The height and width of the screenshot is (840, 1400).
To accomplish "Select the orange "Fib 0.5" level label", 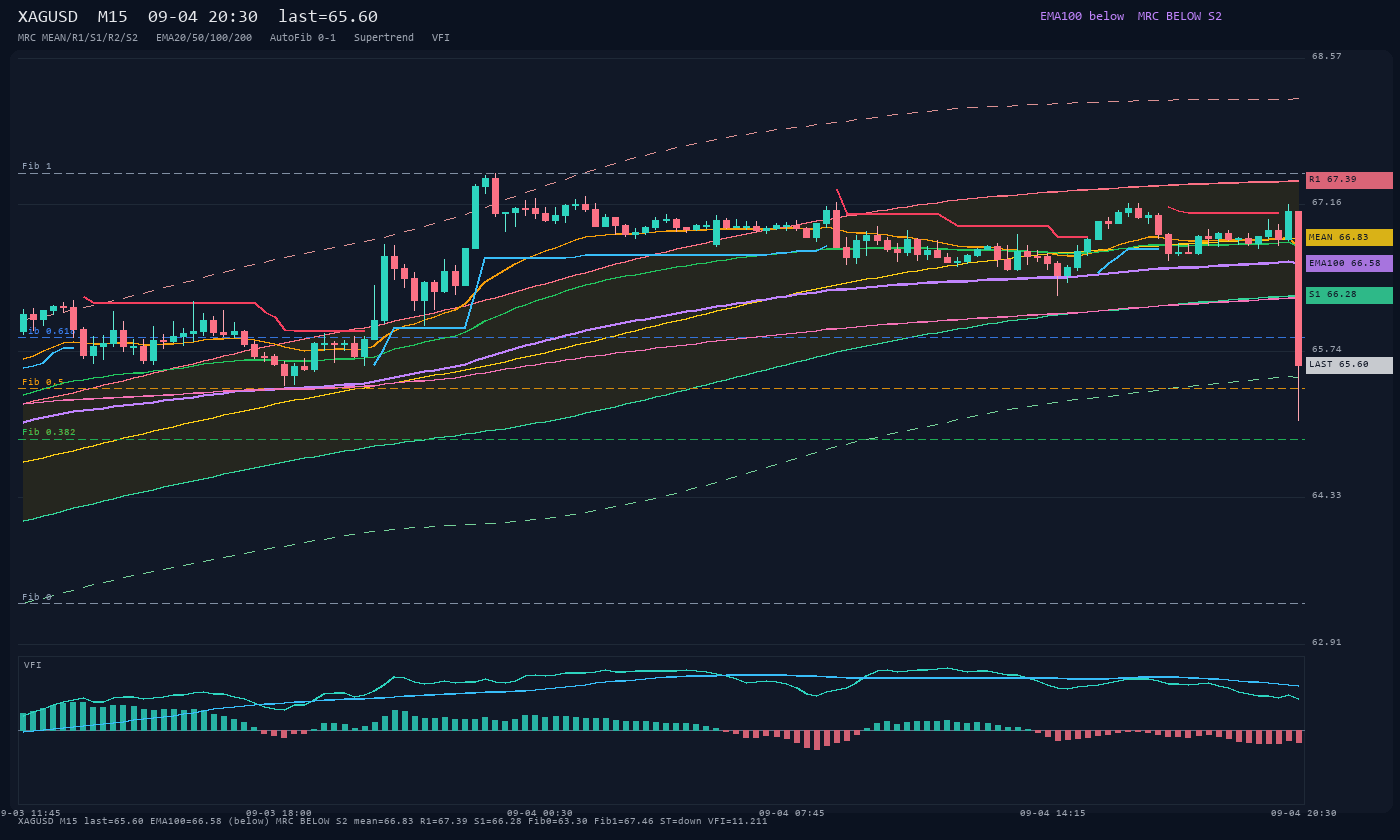I will [43, 383].
